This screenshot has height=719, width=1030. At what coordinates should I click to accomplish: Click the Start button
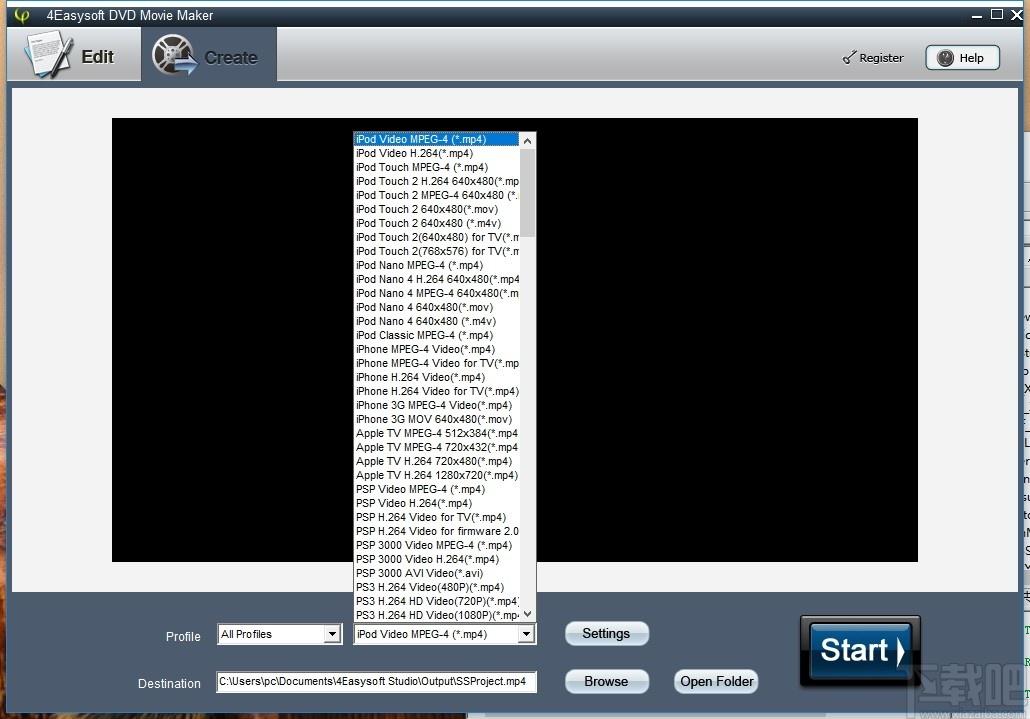point(860,651)
